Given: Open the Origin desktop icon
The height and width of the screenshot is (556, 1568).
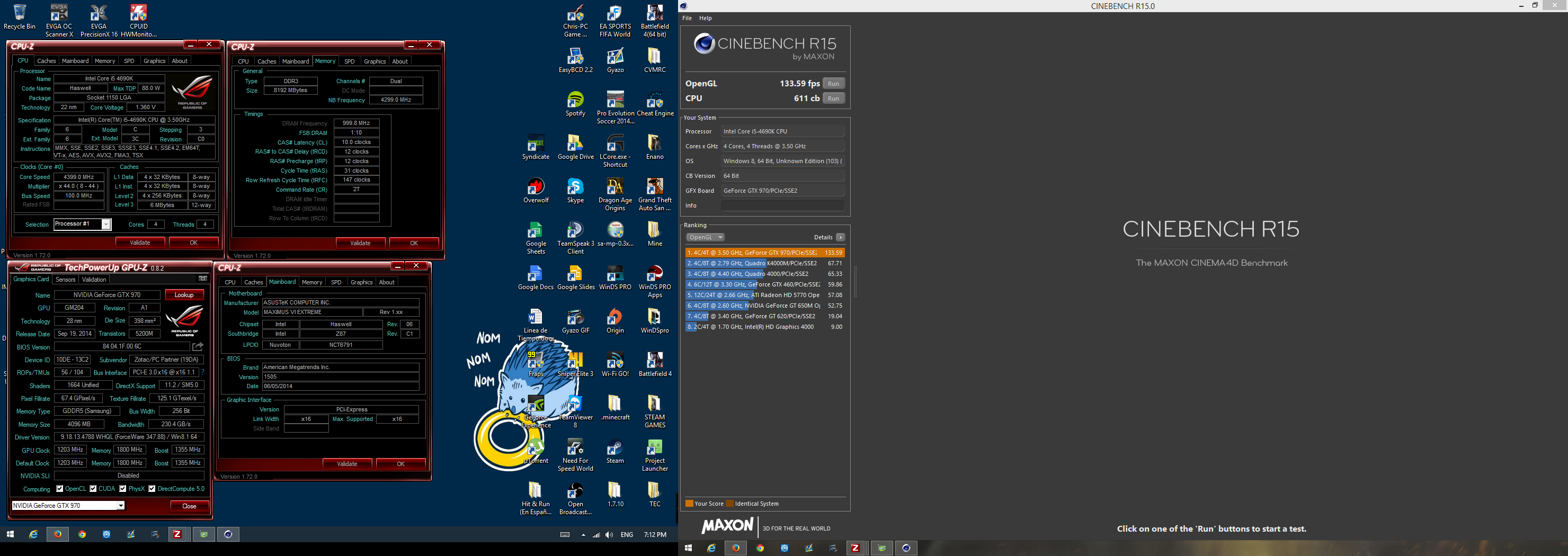Looking at the screenshot, I should [615, 321].
